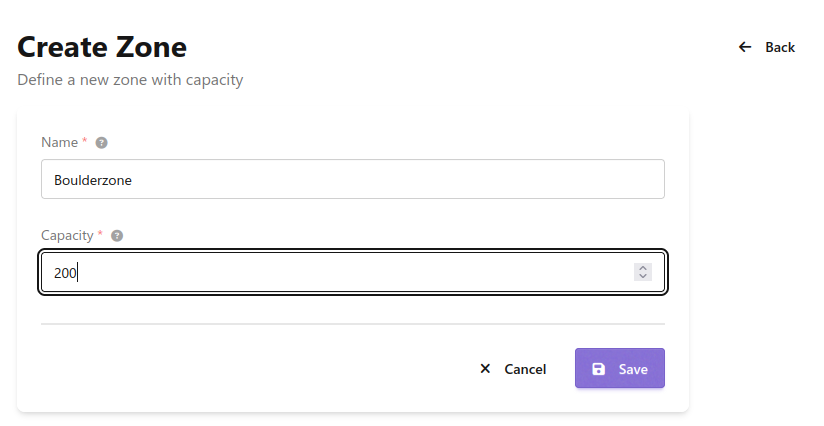Click the Capacity field help icon
824x426 pixels.
pyautogui.click(x=117, y=236)
